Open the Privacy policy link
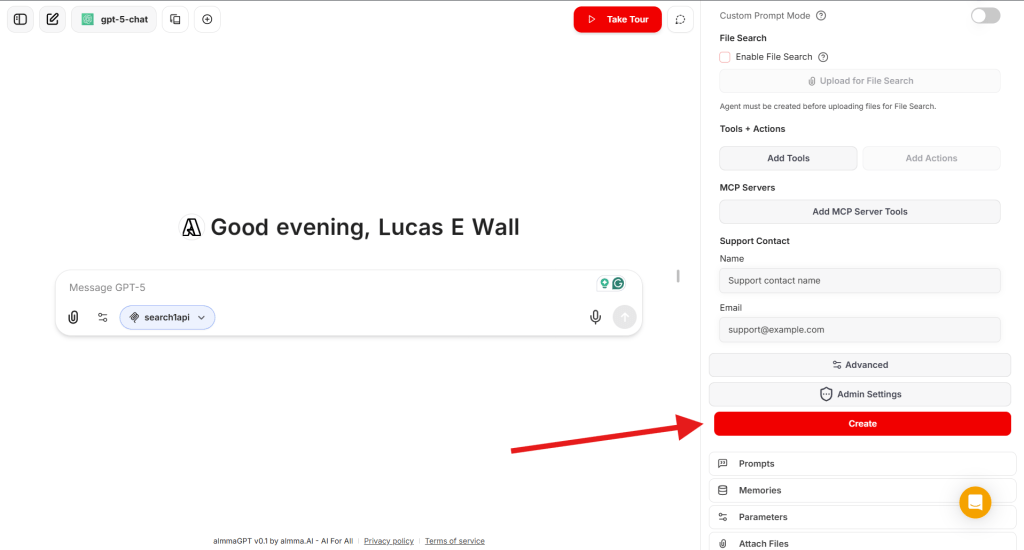The width and height of the screenshot is (1024, 550). [x=388, y=541]
